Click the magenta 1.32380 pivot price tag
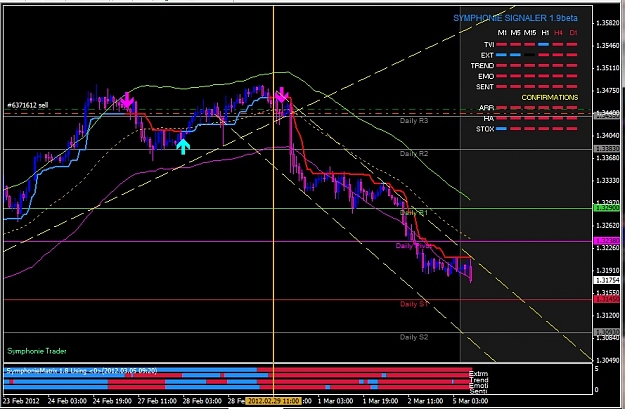 [607, 241]
